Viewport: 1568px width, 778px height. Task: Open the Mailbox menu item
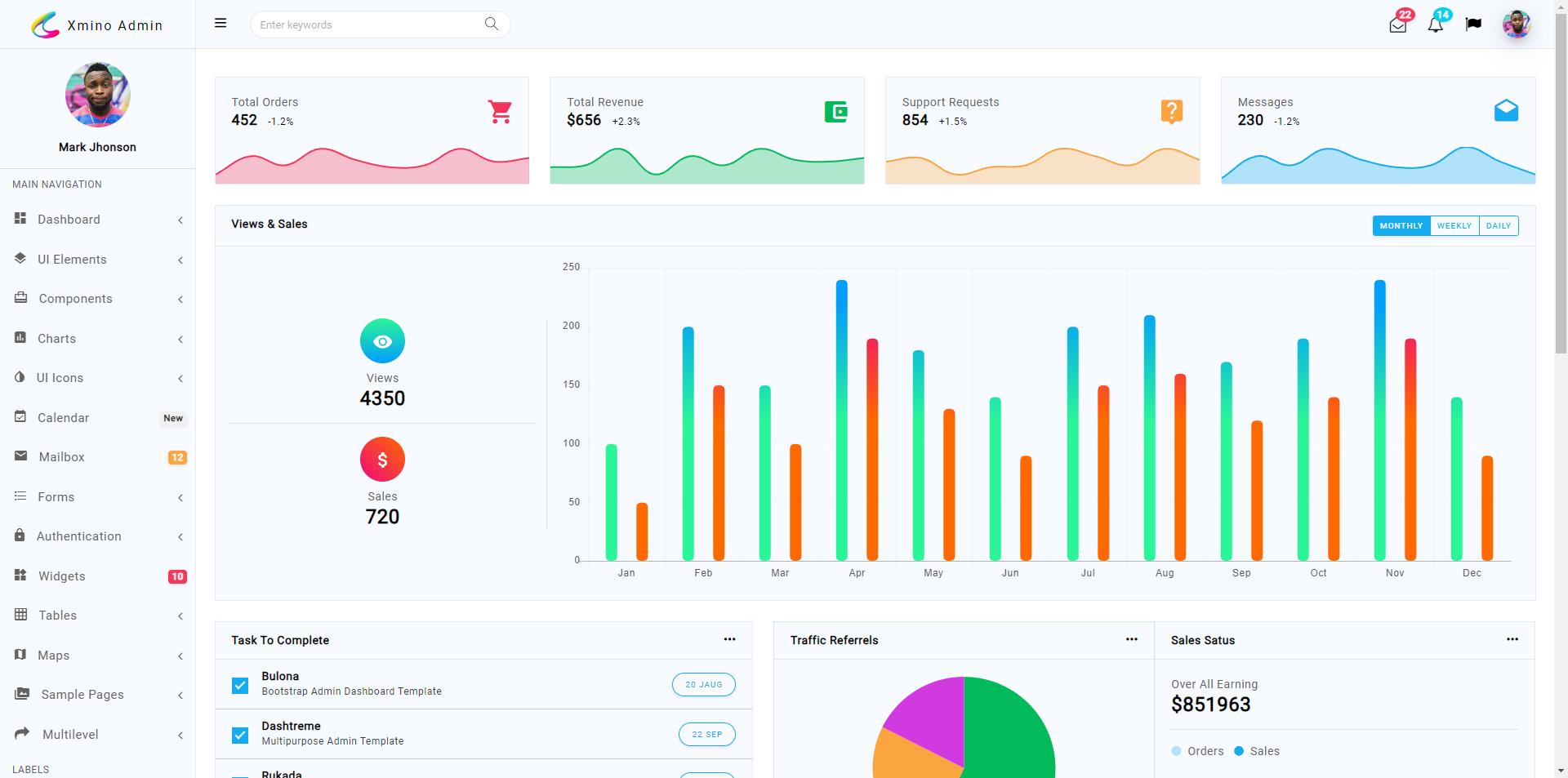tap(98, 457)
